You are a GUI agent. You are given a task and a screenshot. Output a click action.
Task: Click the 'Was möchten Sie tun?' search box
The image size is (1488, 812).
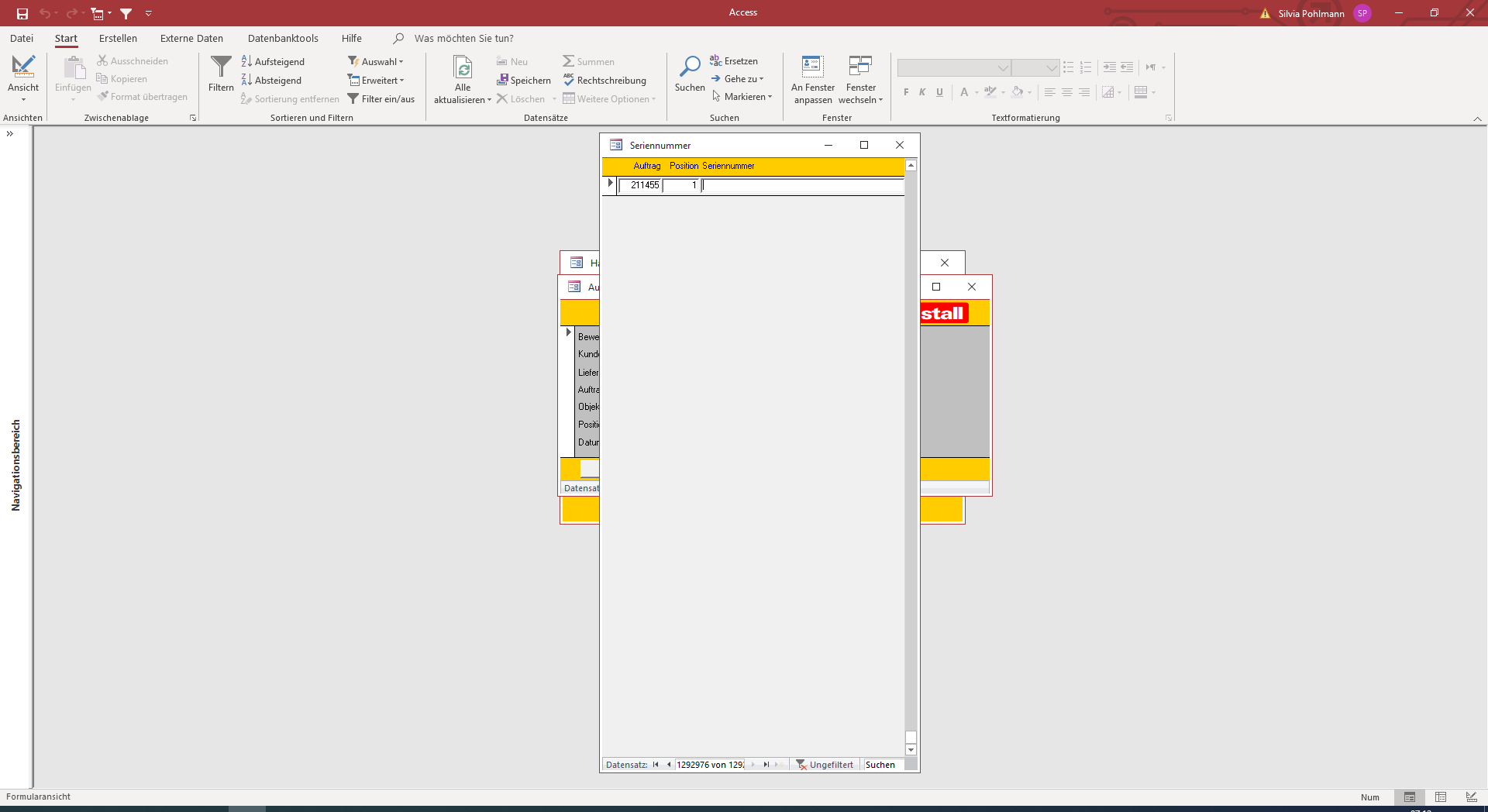point(463,38)
